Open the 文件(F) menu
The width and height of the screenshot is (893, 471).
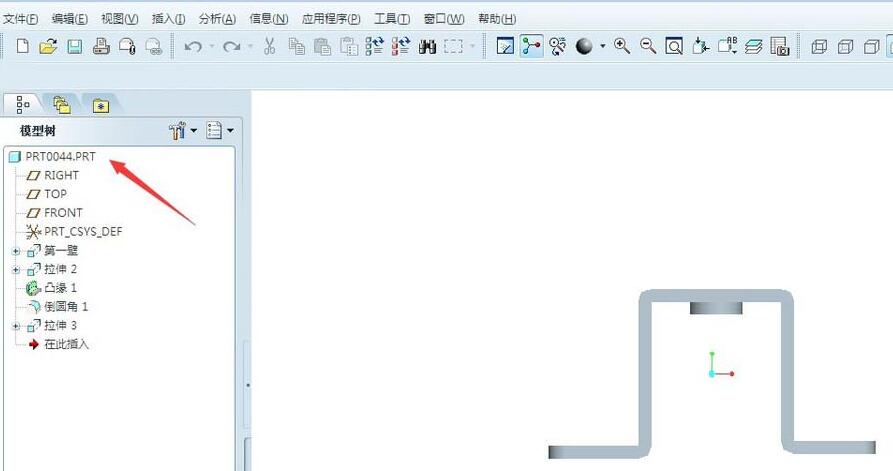tap(21, 19)
